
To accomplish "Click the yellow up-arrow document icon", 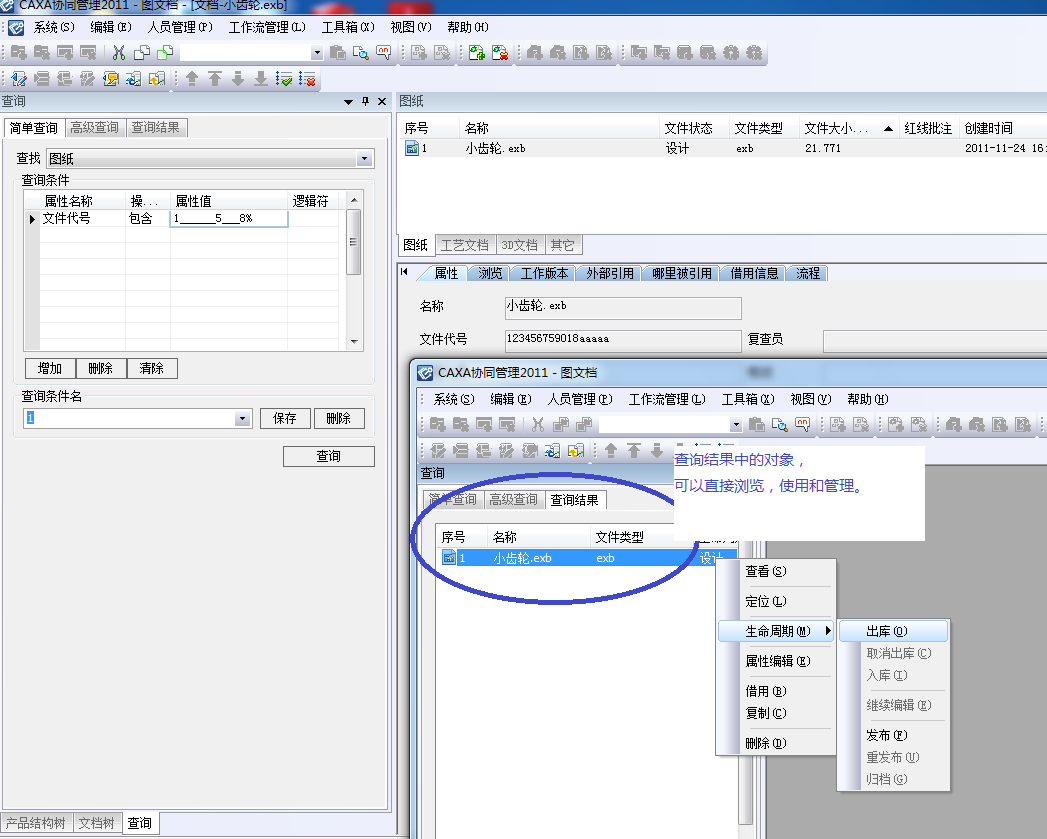I will click(156, 79).
